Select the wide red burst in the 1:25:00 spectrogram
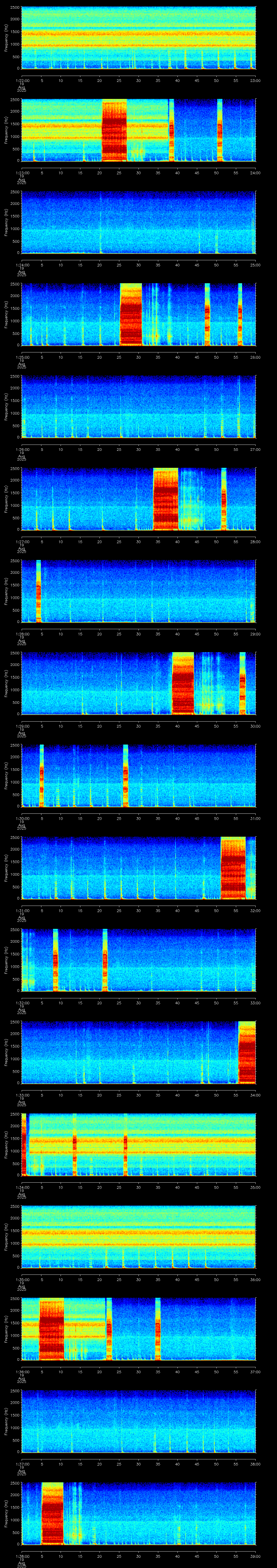Viewport: 277px width, 1568px height. pyautogui.click(x=131, y=315)
